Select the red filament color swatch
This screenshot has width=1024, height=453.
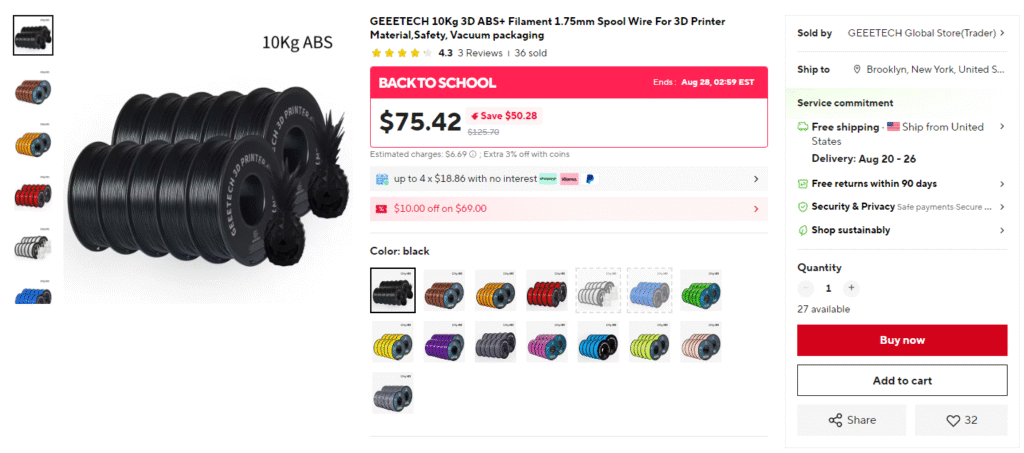click(547, 290)
